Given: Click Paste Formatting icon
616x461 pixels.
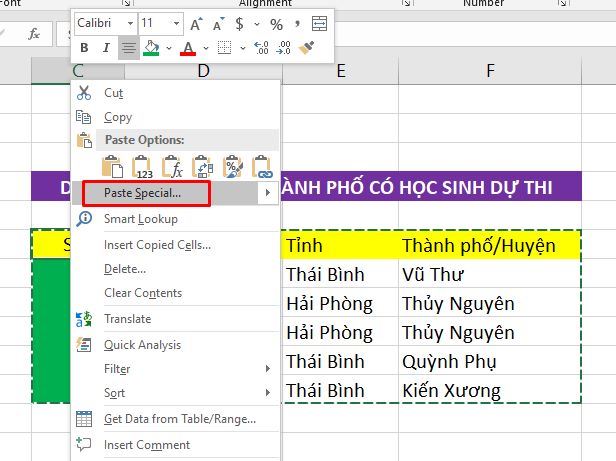Looking at the screenshot, I should (x=233, y=167).
